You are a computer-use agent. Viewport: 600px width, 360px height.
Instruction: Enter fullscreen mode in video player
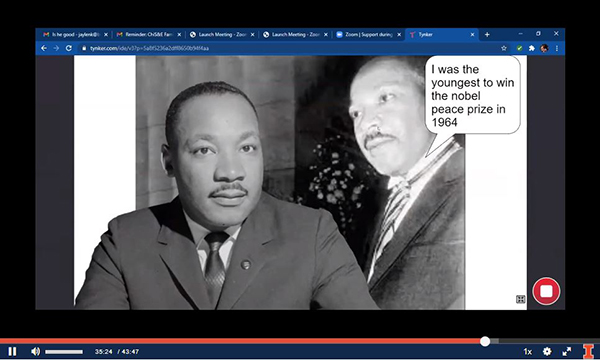coord(567,351)
